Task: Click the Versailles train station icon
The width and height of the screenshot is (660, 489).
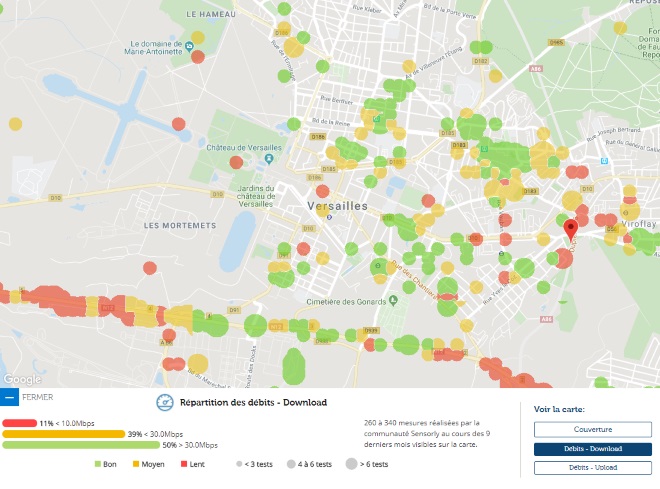Action: pos(330,217)
